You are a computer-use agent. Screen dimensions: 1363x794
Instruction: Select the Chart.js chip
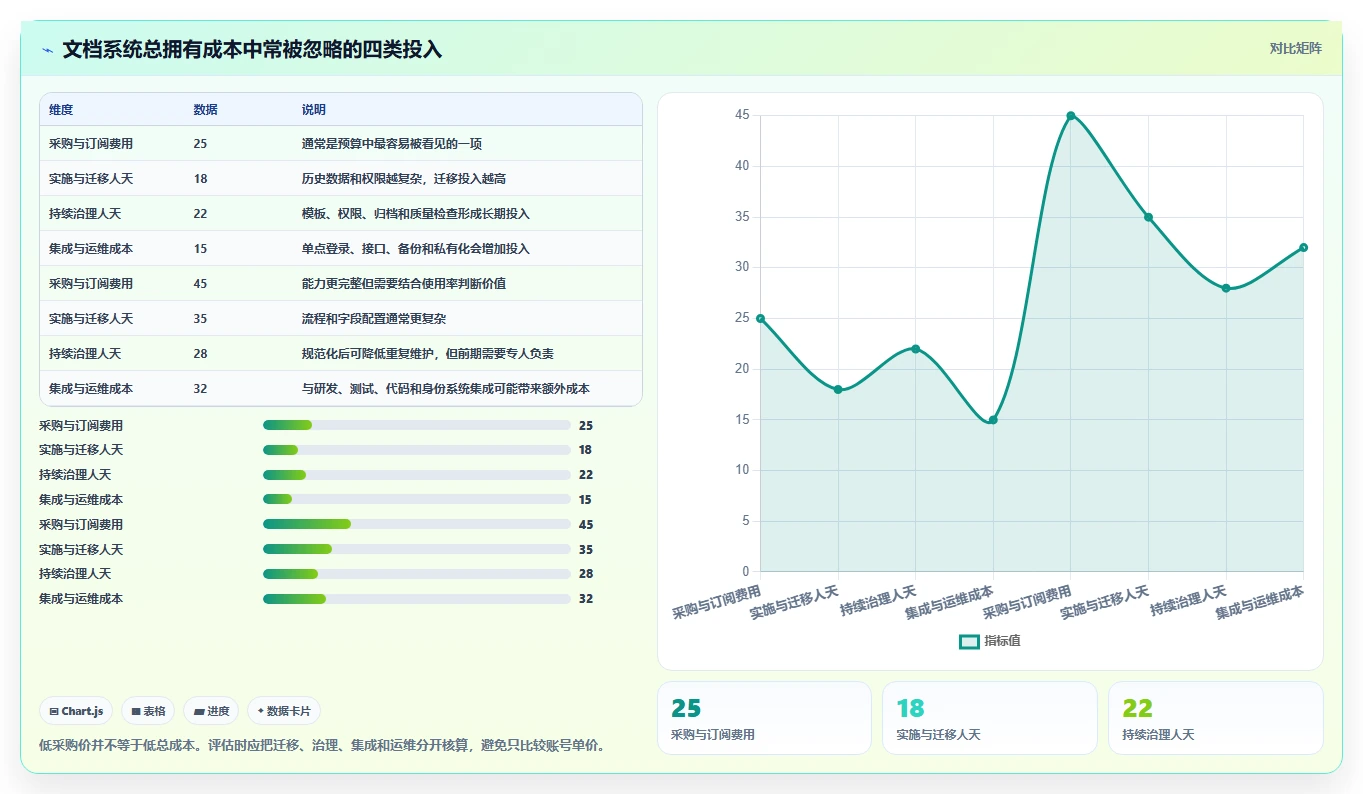click(x=76, y=711)
